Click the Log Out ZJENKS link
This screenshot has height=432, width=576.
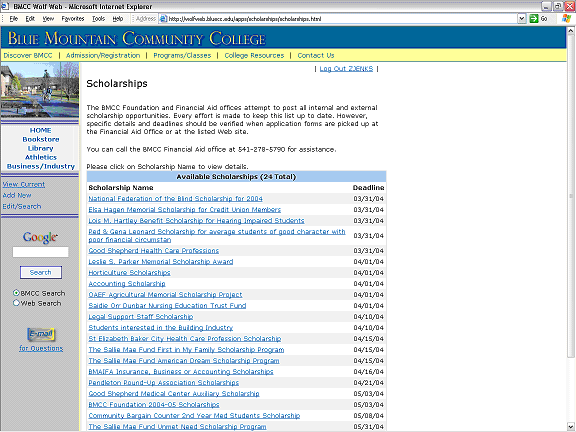[346, 69]
